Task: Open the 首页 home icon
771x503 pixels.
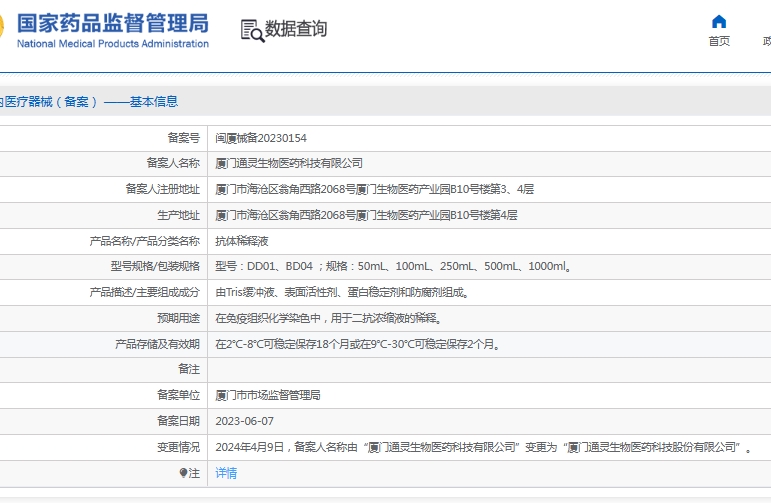Action: click(719, 22)
